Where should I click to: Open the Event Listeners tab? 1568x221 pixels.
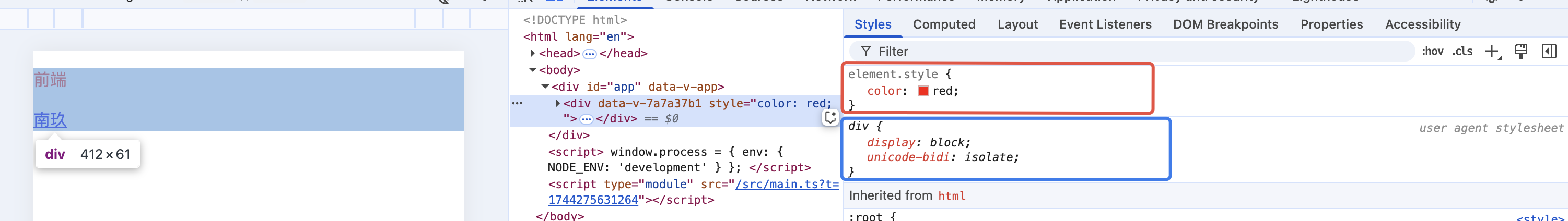pyautogui.click(x=1105, y=25)
